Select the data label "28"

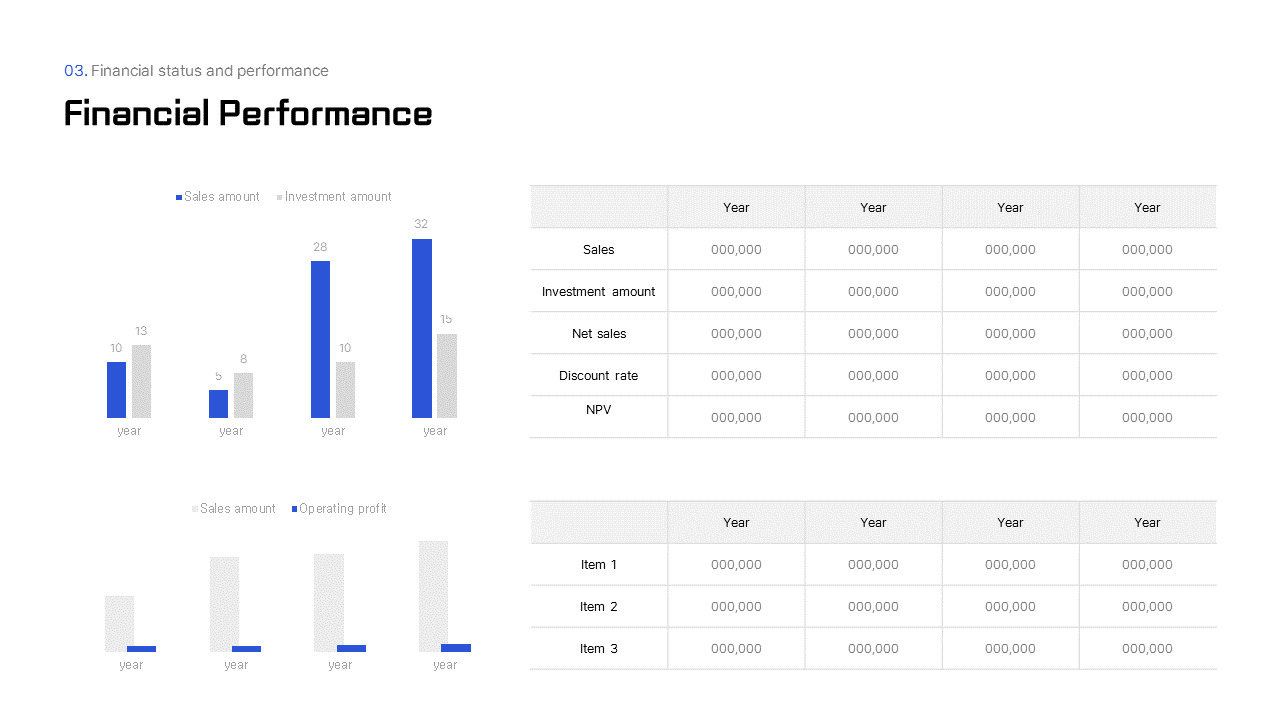(320, 247)
